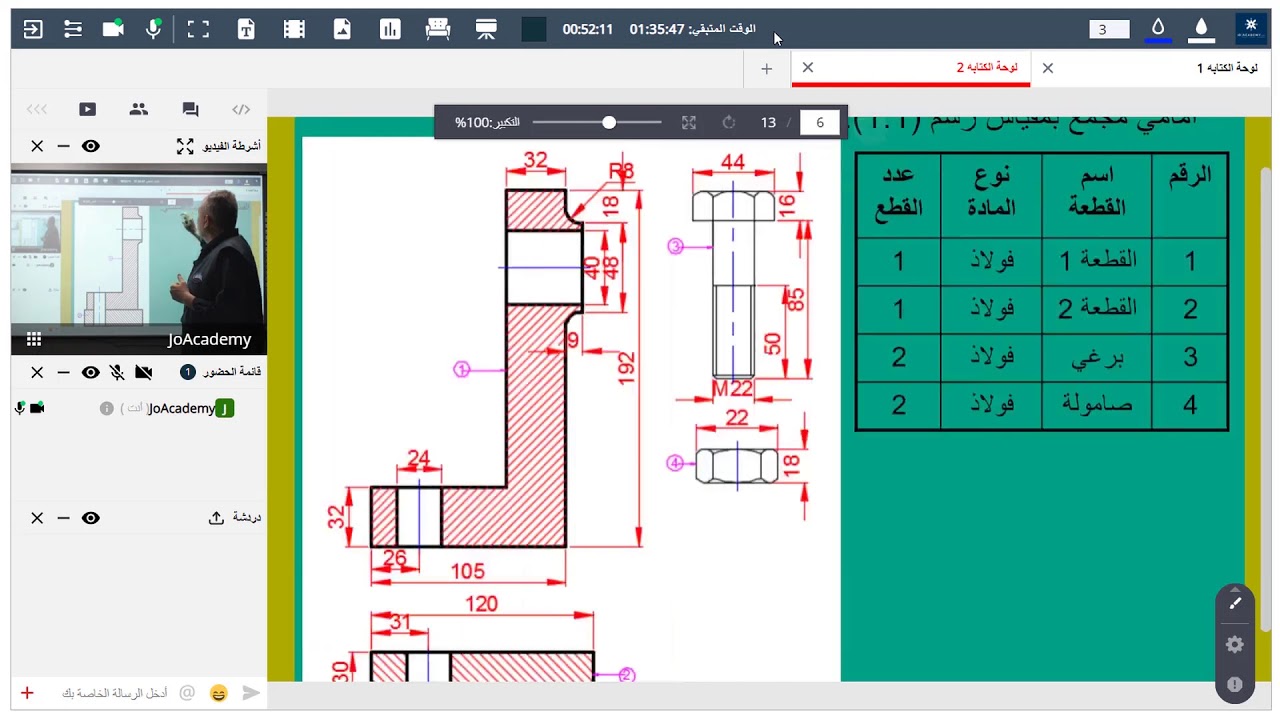The height and width of the screenshot is (720, 1280).
Task: Click the page number field showing 6
Action: [x=820, y=122]
